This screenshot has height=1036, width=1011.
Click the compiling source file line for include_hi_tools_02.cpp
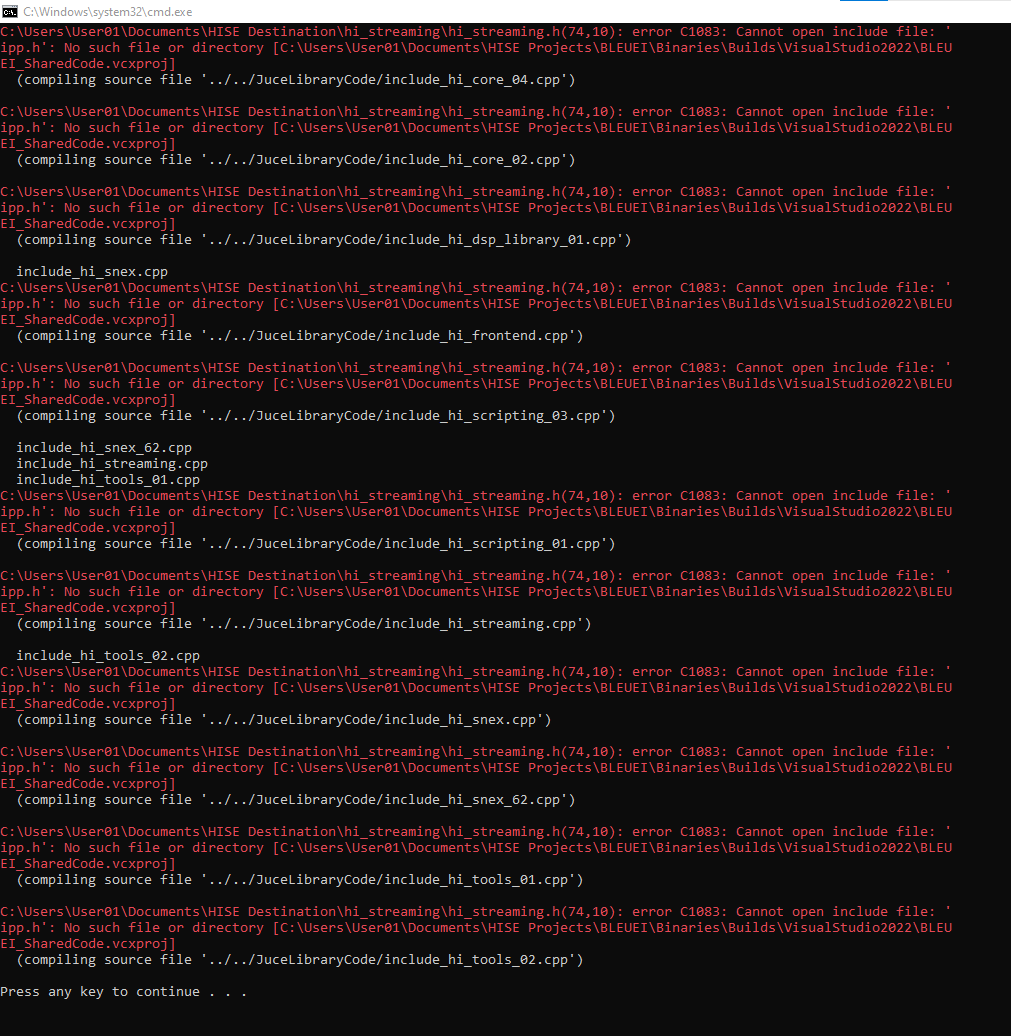pos(300,959)
